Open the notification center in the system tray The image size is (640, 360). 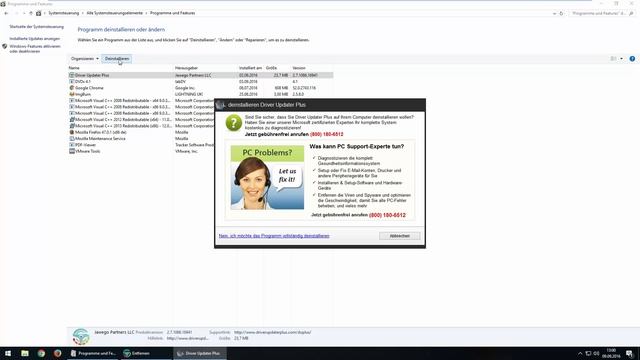pos(630,353)
